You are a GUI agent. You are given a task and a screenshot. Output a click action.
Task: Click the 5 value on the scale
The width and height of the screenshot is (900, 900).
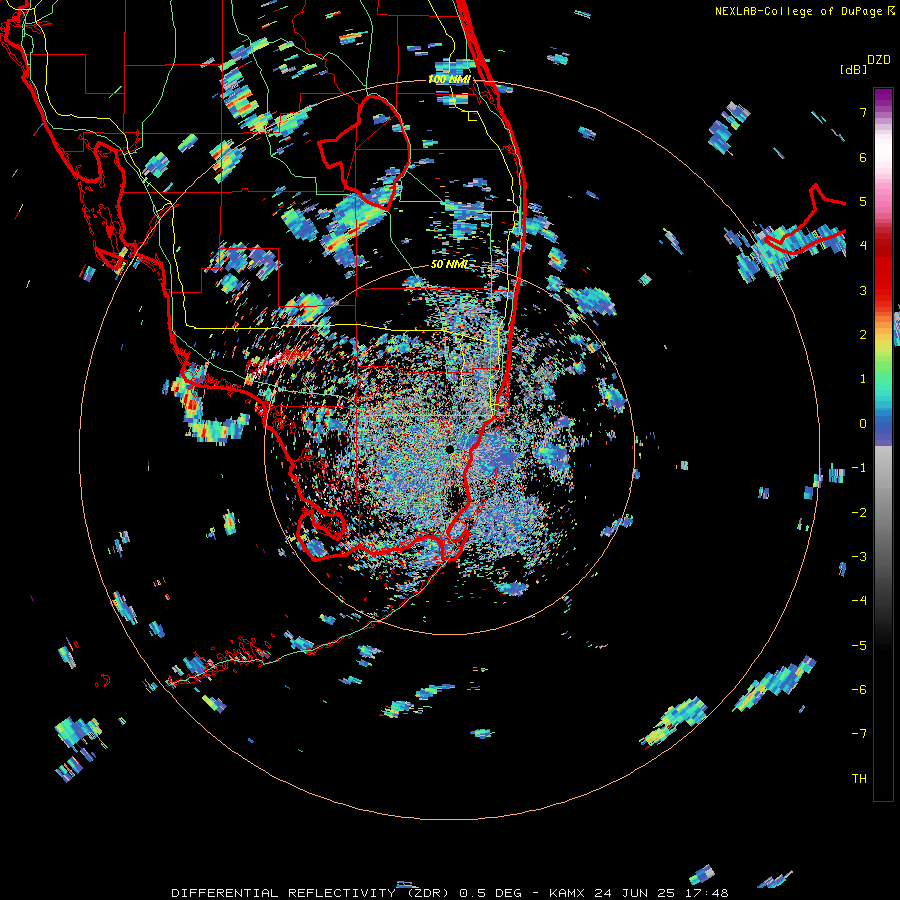[863, 201]
